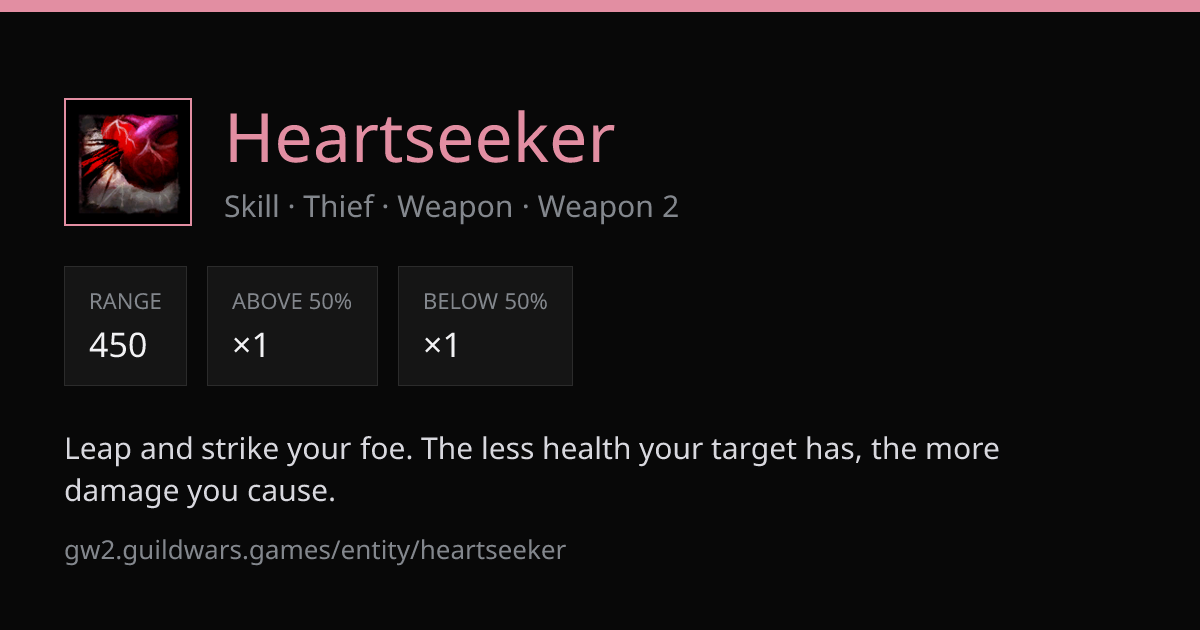Click the 'Leap and strike your foe' sentence
Viewport: 1200px width, 630px height.
coord(239,449)
